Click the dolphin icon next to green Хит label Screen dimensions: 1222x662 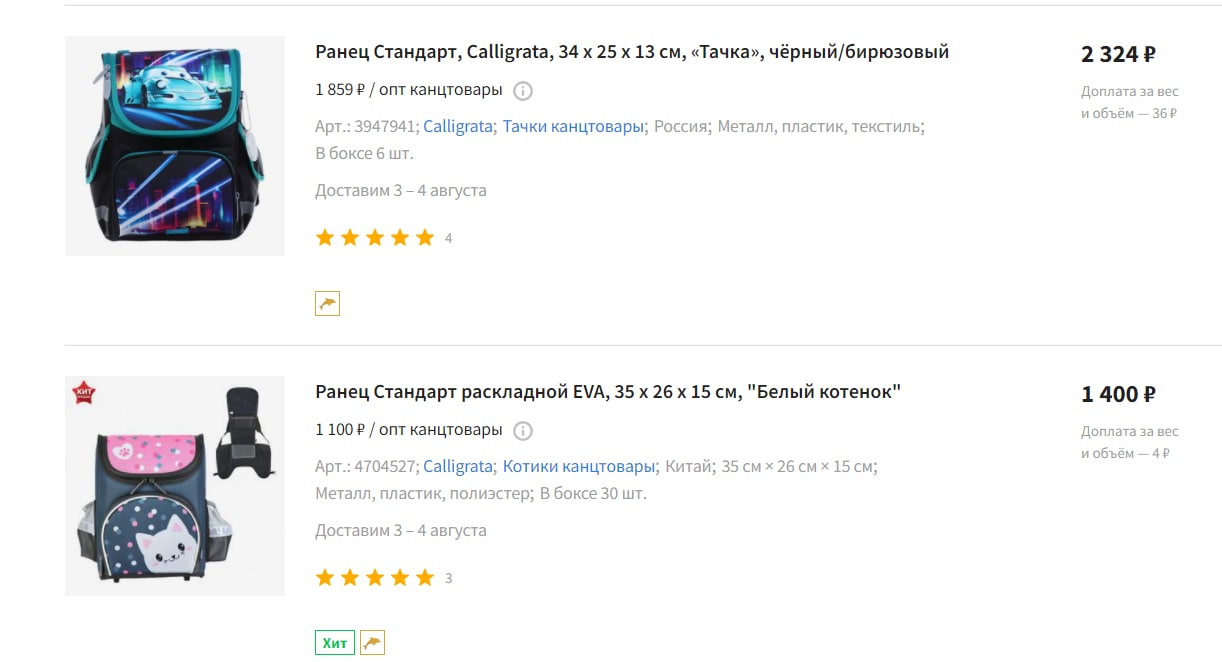(x=372, y=643)
